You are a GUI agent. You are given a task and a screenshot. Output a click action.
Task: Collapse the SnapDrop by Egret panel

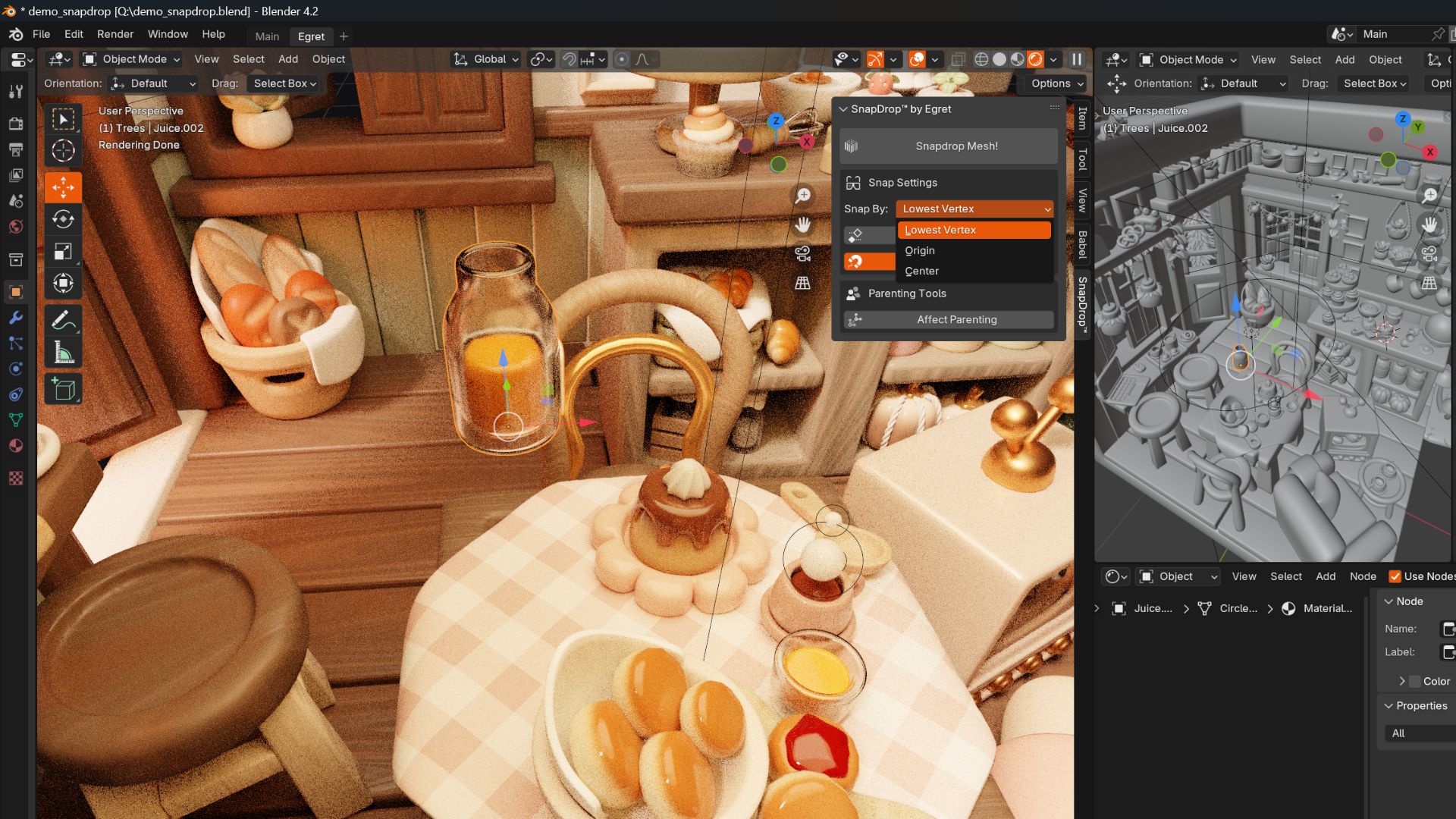(x=843, y=109)
